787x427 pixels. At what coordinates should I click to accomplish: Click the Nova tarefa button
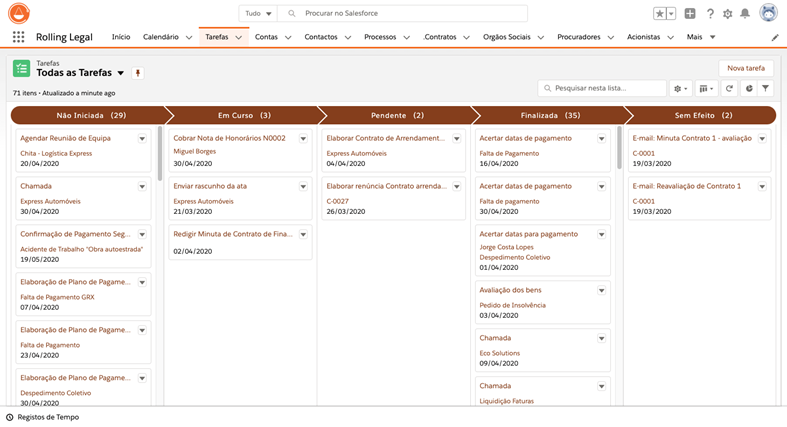pos(746,68)
